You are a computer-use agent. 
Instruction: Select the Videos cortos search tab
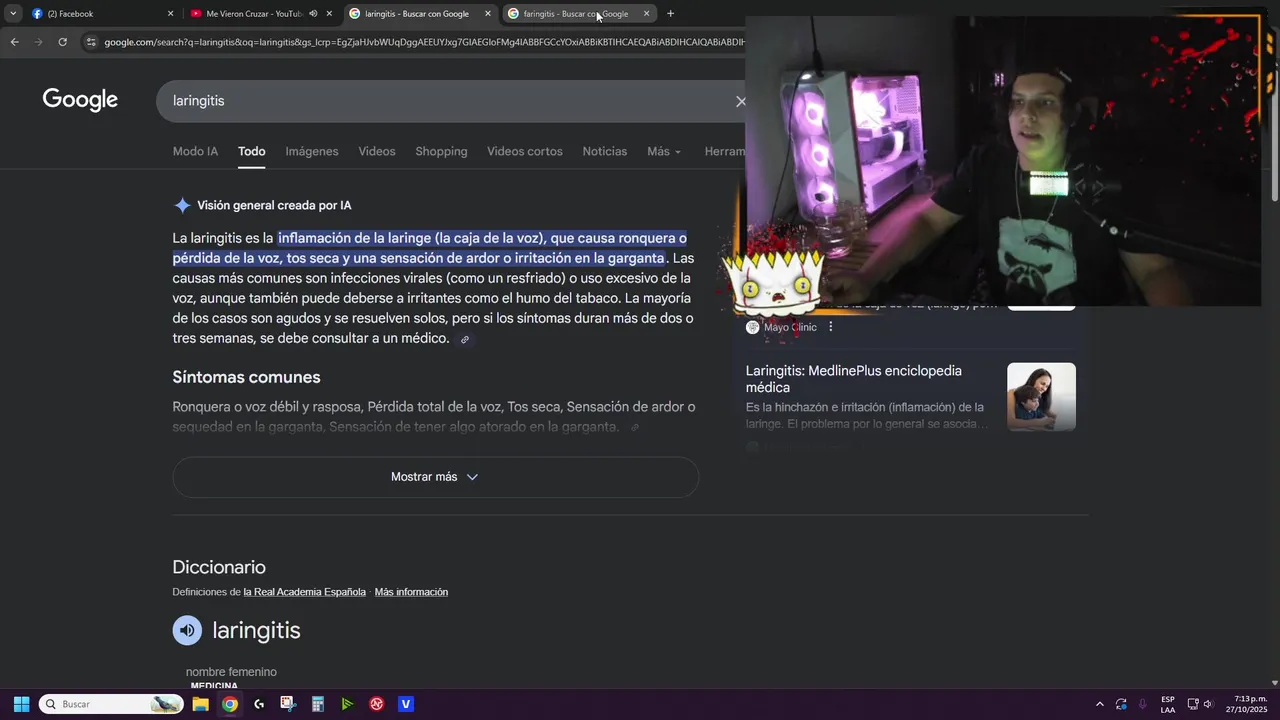click(525, 151)
